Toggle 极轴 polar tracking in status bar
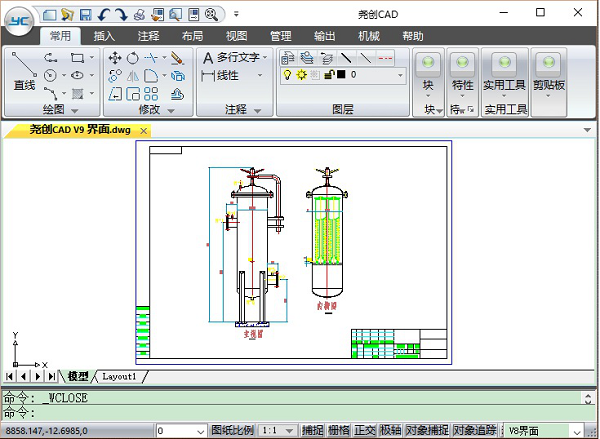The width and height of the screenshot is (600, 439). click(x=391, y=430)
